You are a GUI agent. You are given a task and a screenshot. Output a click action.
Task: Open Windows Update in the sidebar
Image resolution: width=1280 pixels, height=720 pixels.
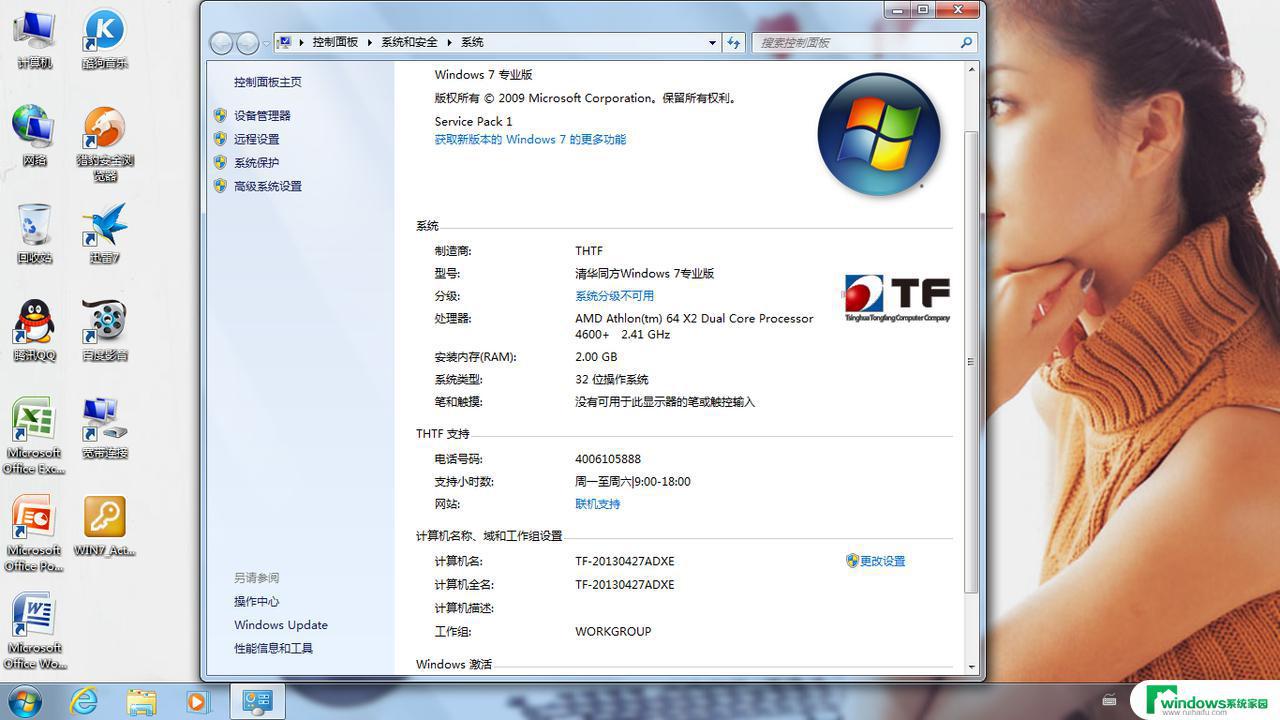pyautogui.click(x=281, y=625)
